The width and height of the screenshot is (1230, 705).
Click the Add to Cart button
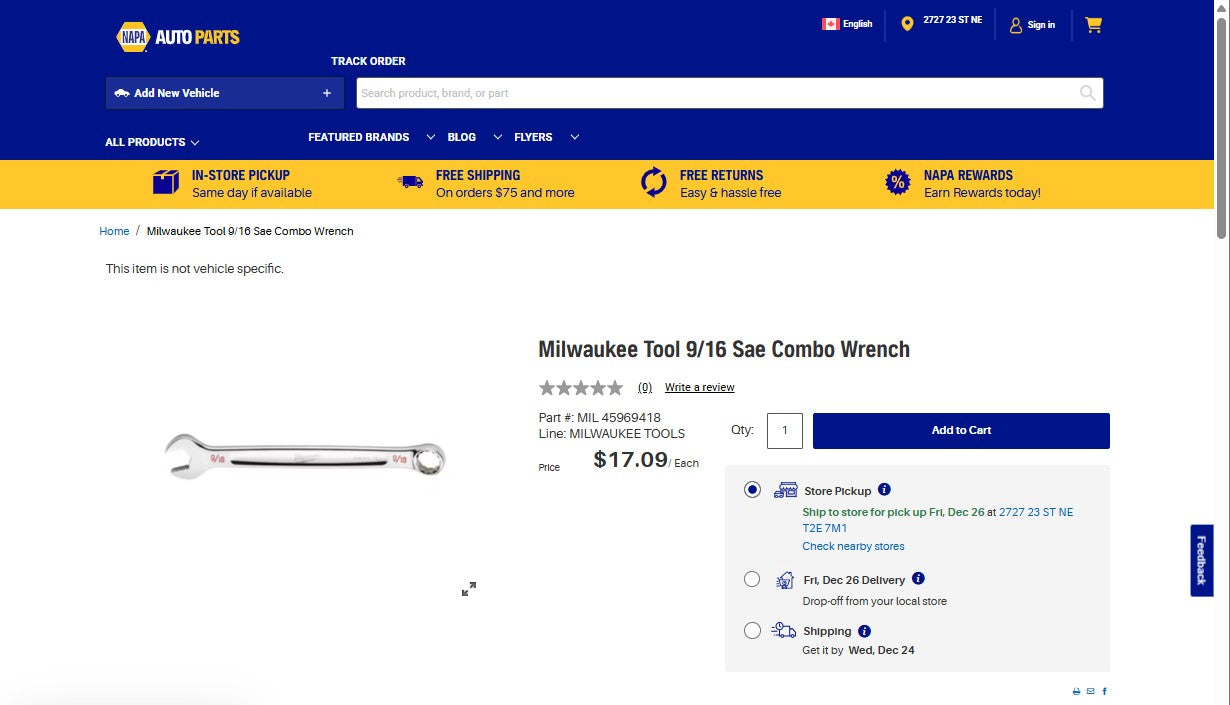point(960,430)
